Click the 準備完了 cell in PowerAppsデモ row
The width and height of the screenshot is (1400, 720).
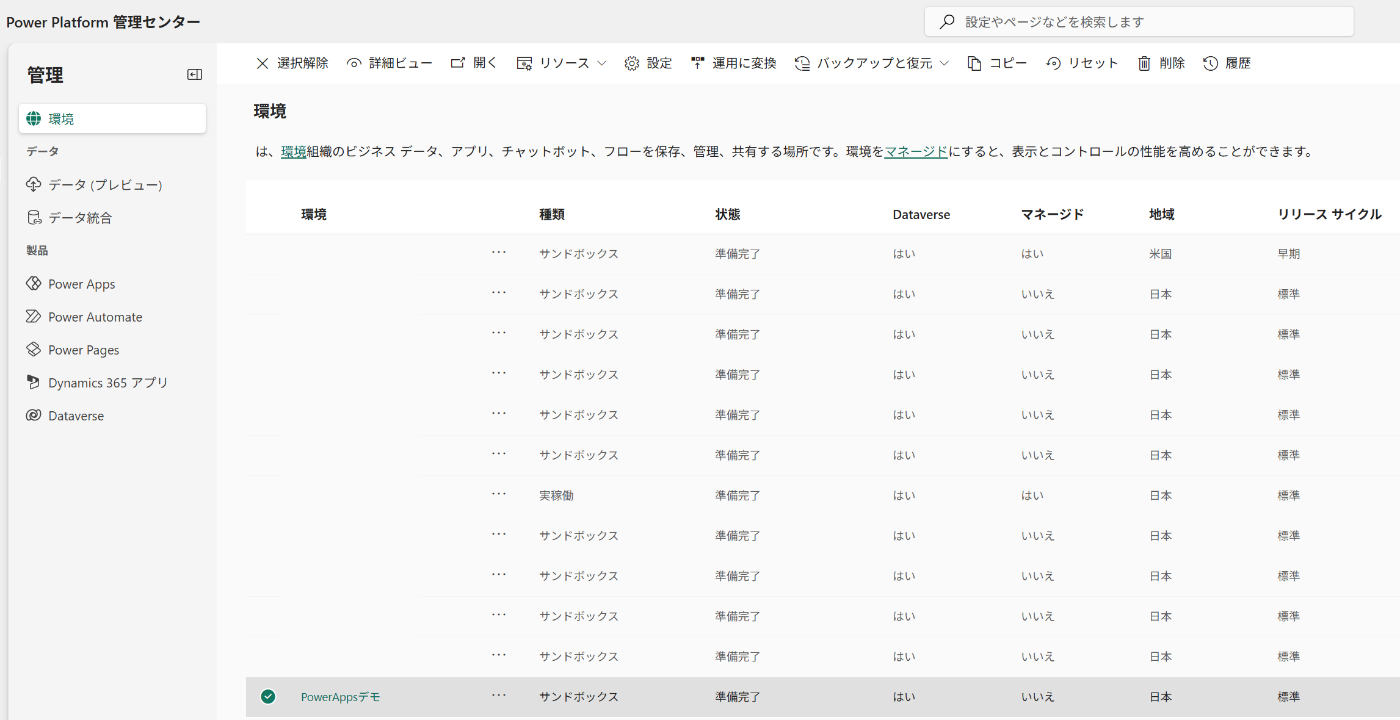(738, 697)
